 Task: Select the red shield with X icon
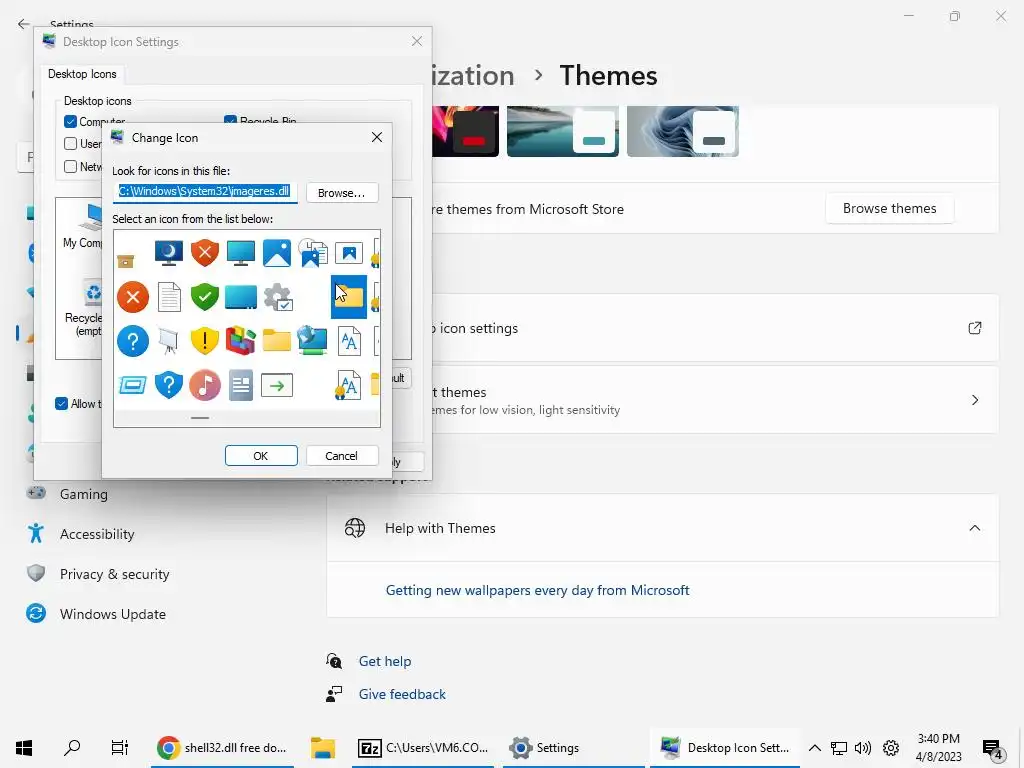tap(204, 253)
